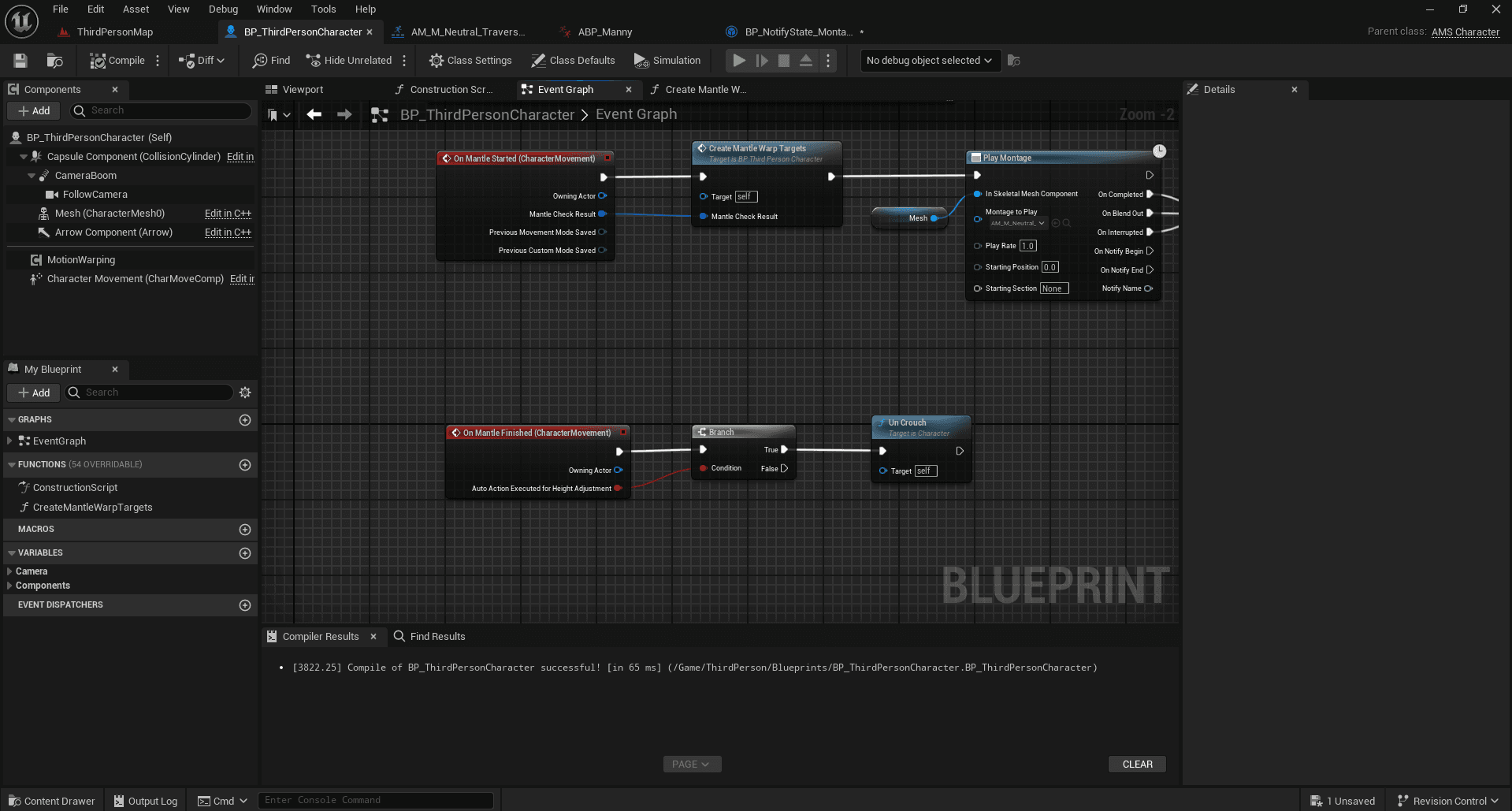Navigate forward in graph history
Image resolution: width=1512 pixels, height=811 pixels.
click(344, 115)
